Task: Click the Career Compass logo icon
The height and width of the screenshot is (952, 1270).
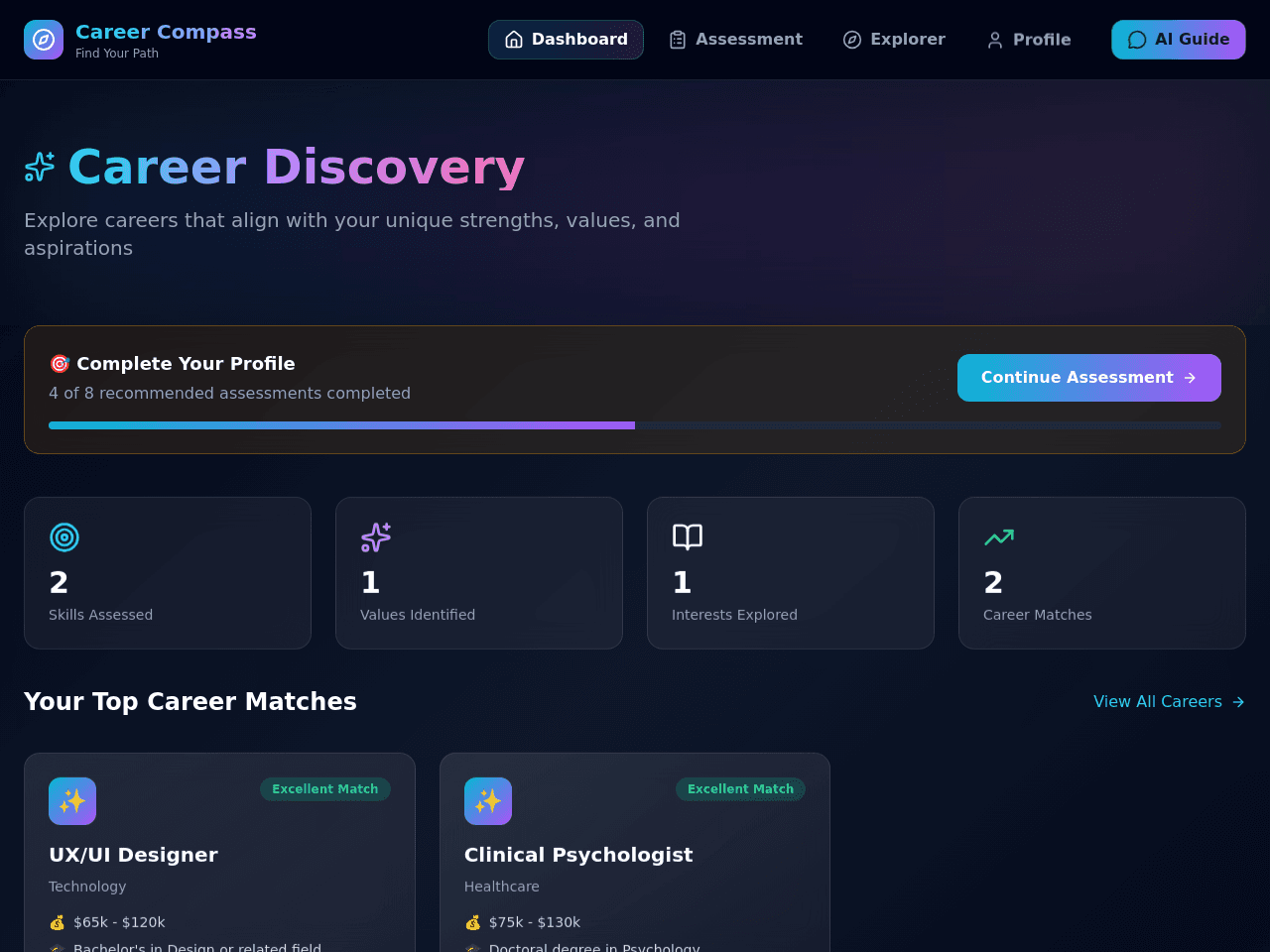Action: pyautogui.click(x=44, y=40)
